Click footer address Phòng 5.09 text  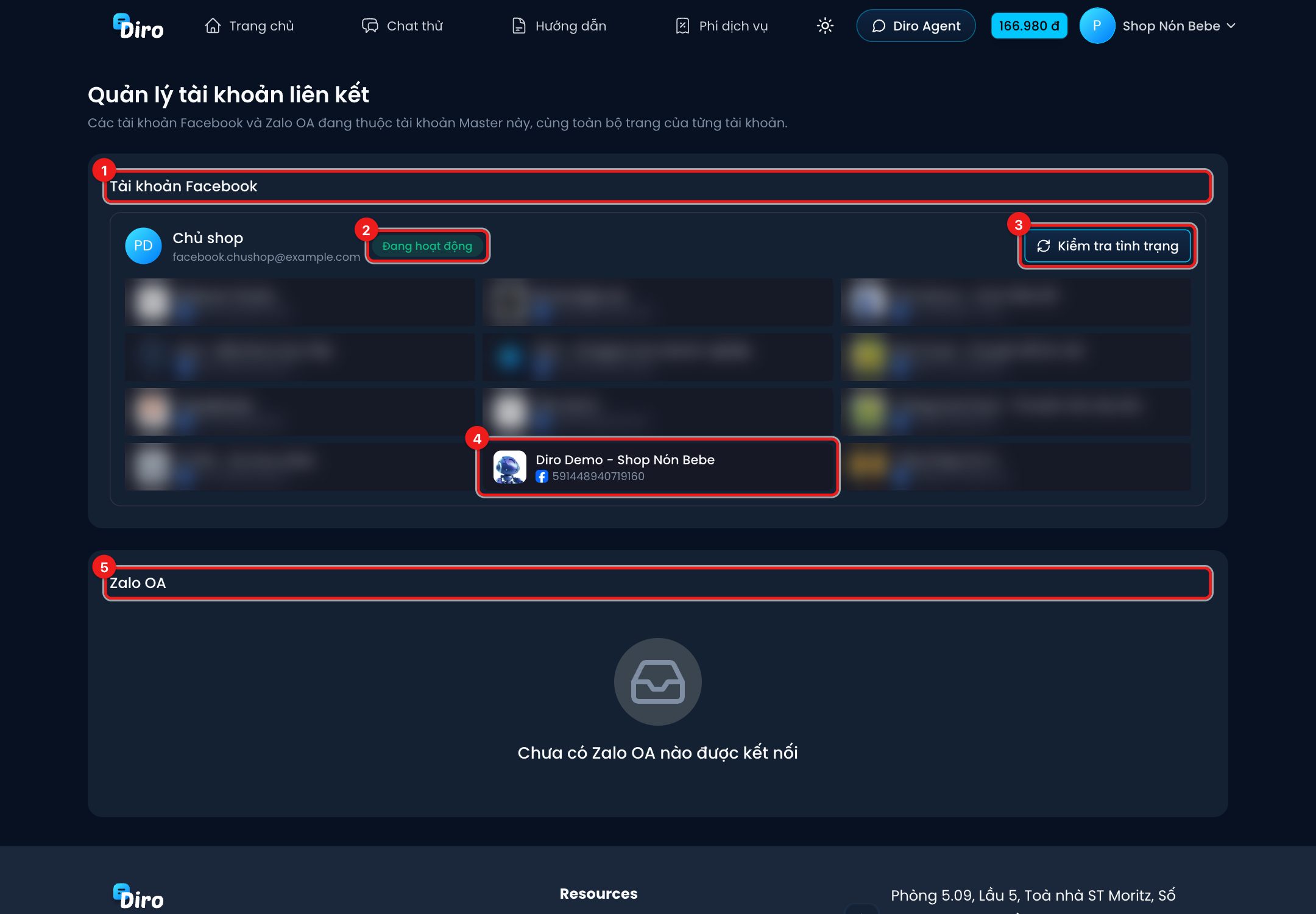point(1033,896)
